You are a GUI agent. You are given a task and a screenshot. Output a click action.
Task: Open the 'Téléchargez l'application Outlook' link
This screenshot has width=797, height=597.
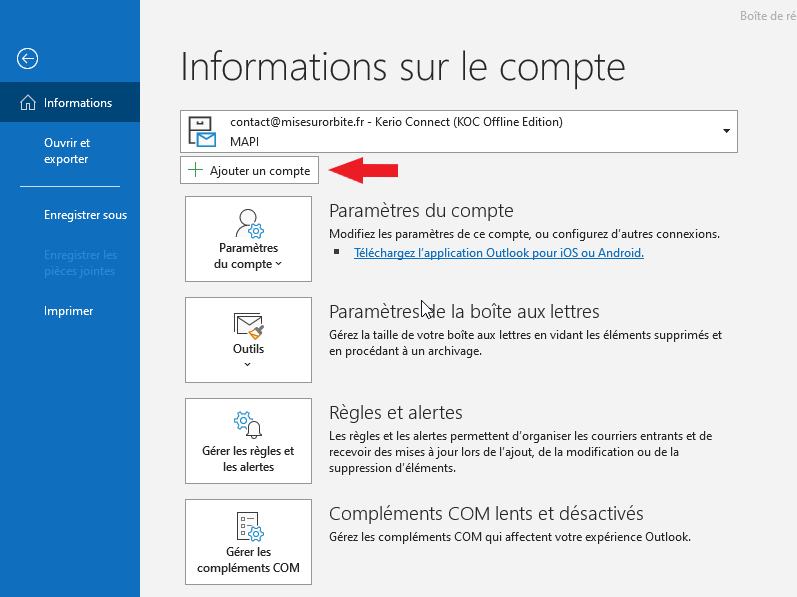click(x=498, y=253)
